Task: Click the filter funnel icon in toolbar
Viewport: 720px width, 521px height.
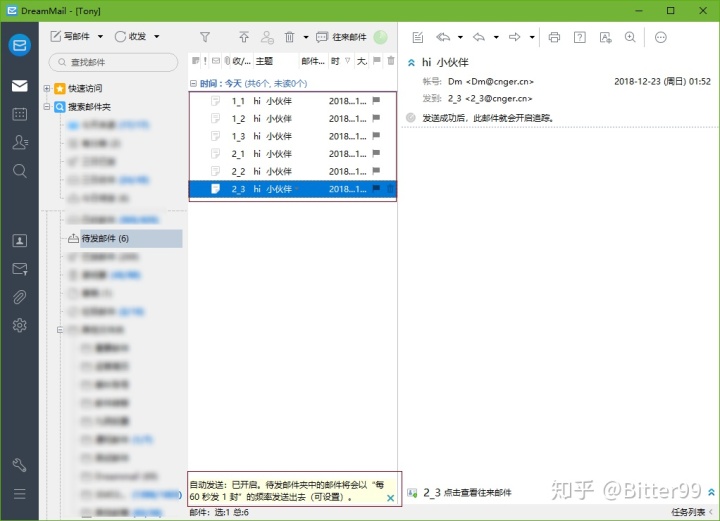Action: pyautogui.click(x=205, y=37)
